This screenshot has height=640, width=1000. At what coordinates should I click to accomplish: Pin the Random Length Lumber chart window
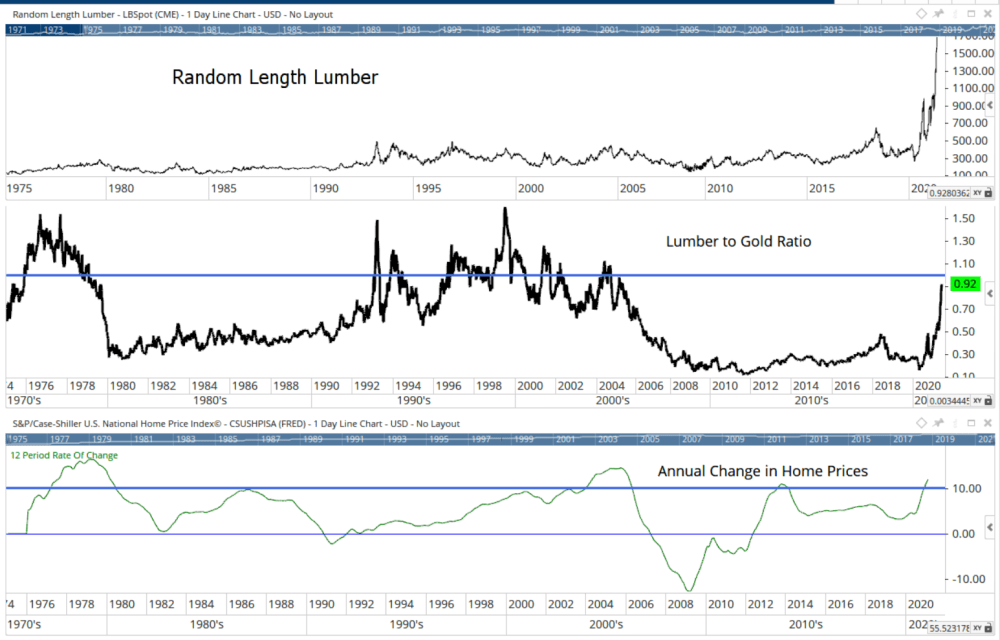pyautogui.click(x=939, y=14)
